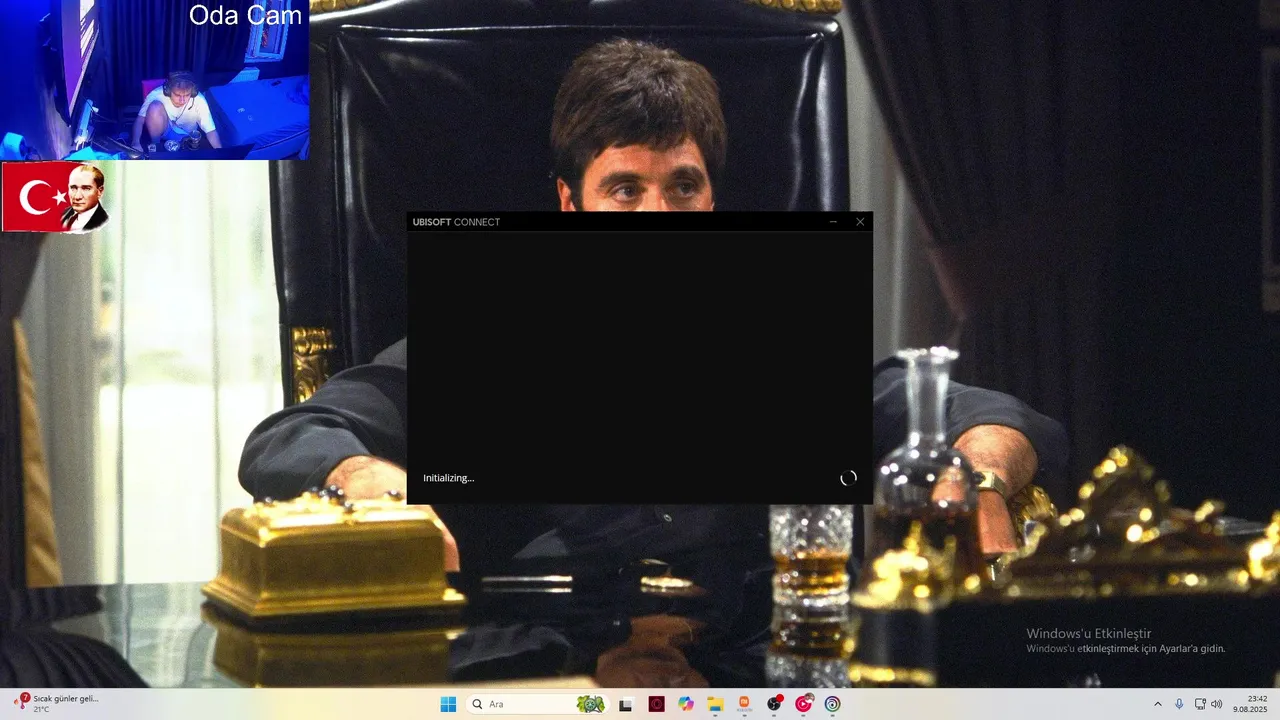Viewport: 1280px width, 720px height.
Task: Click the Initializing... status text
Action: (448, 478)
